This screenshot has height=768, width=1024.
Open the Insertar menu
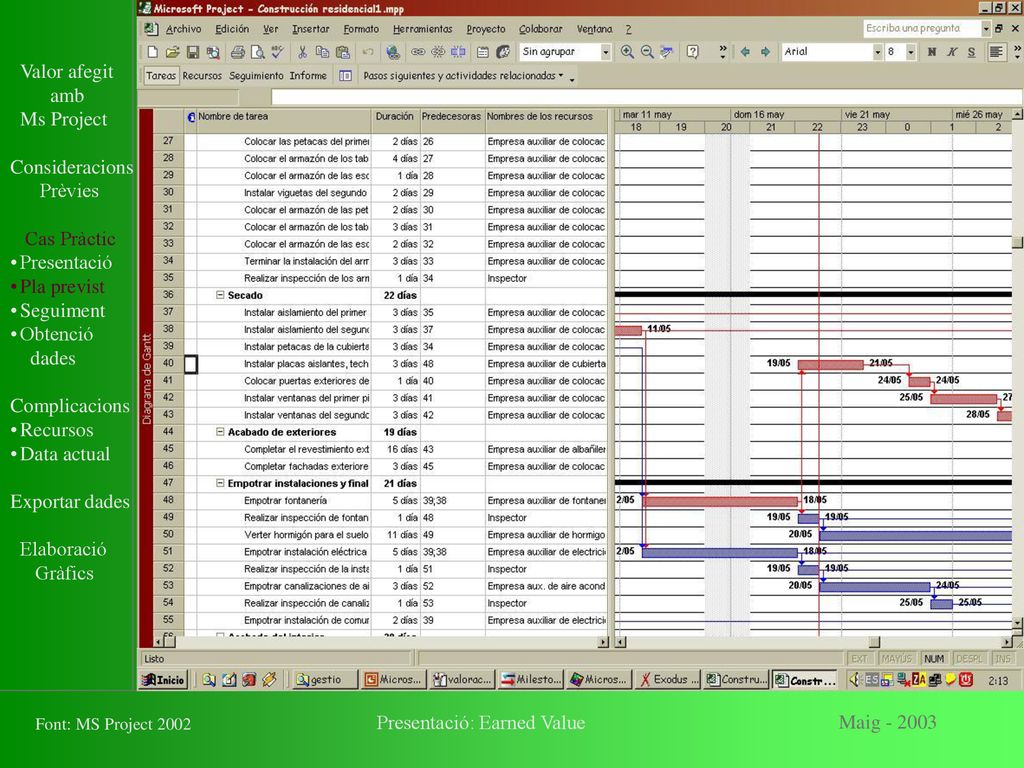(311, 29)
